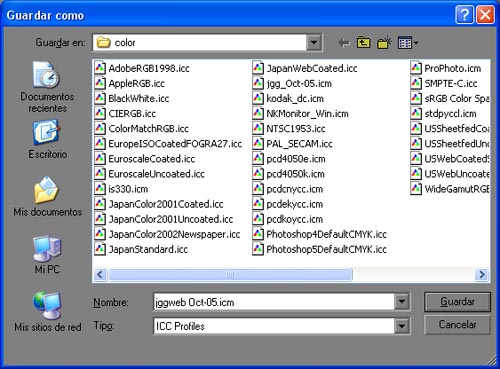
Task: Select the is330.icm file icon
Action: pos(100,189)
